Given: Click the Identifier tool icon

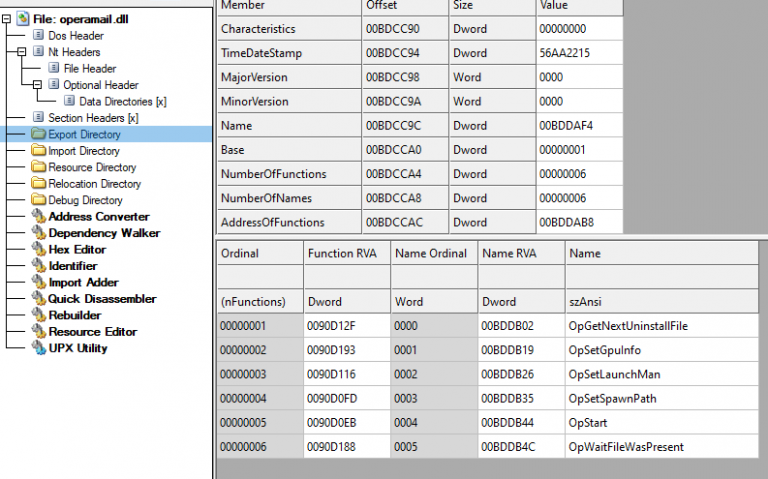Looking at the screenshot, I should 39,266.
